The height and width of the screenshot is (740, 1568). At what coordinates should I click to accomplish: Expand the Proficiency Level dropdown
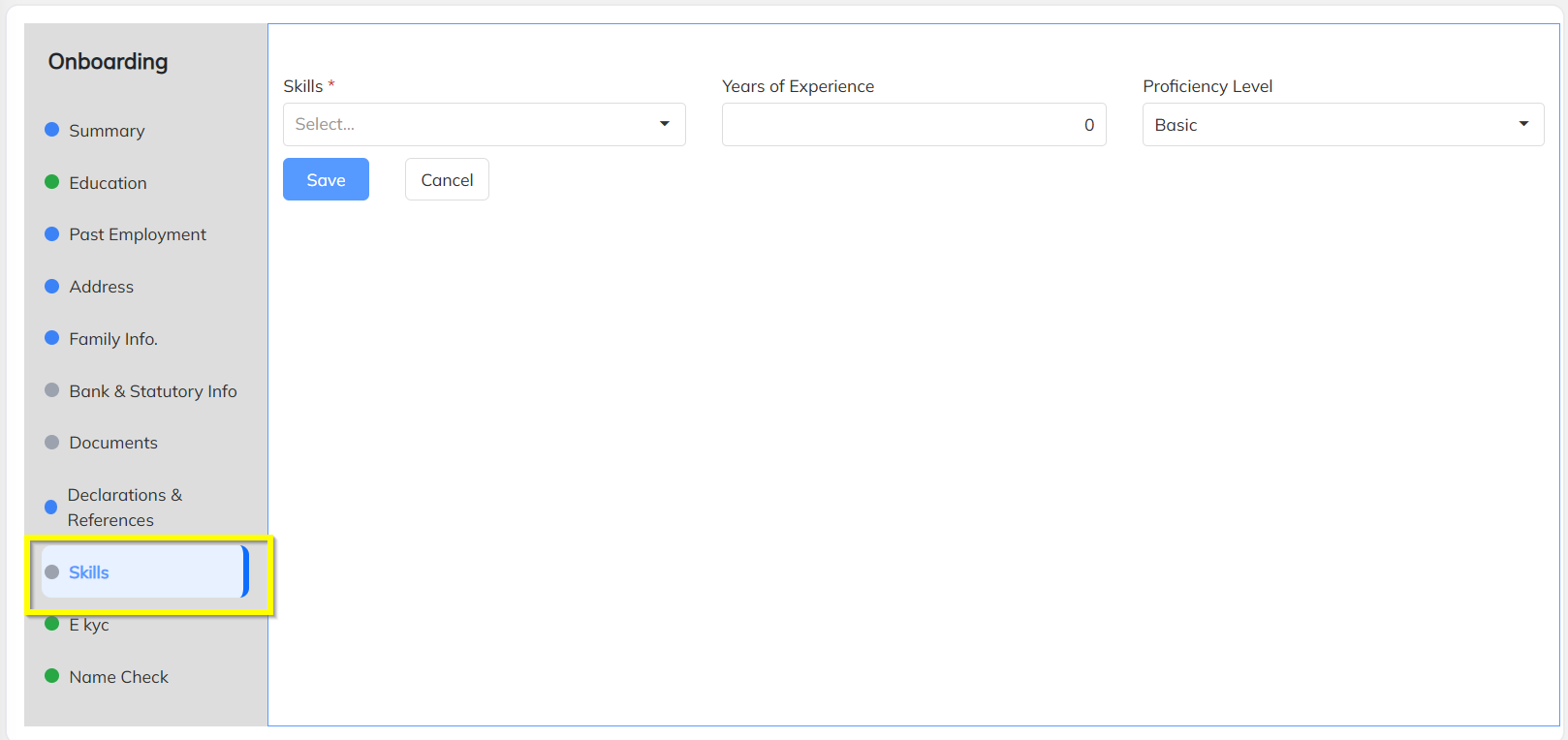pyautogui.click(x=1342, y=125)
